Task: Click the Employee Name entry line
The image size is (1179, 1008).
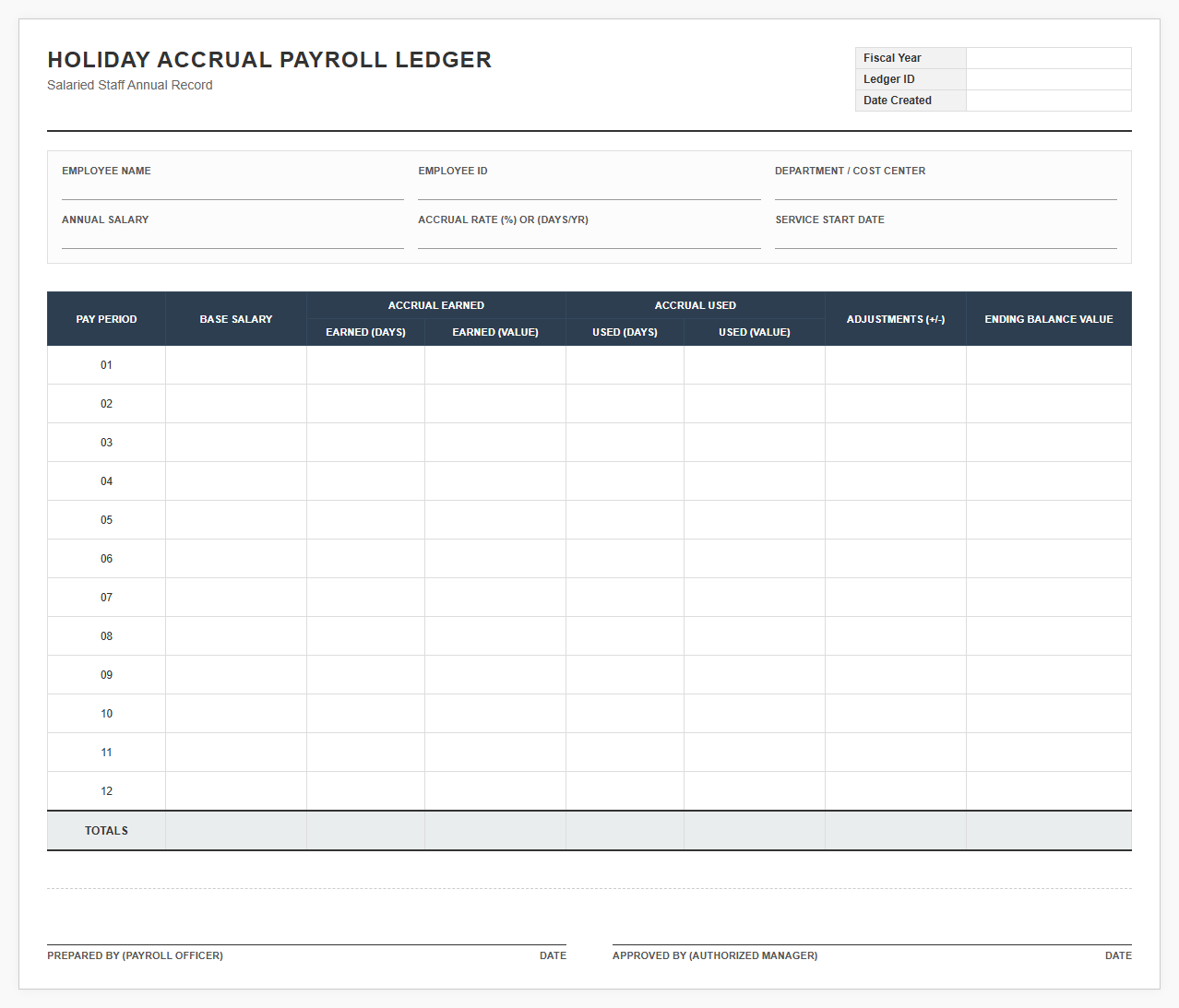Action: pyautogui.click(x=232, y=191)
